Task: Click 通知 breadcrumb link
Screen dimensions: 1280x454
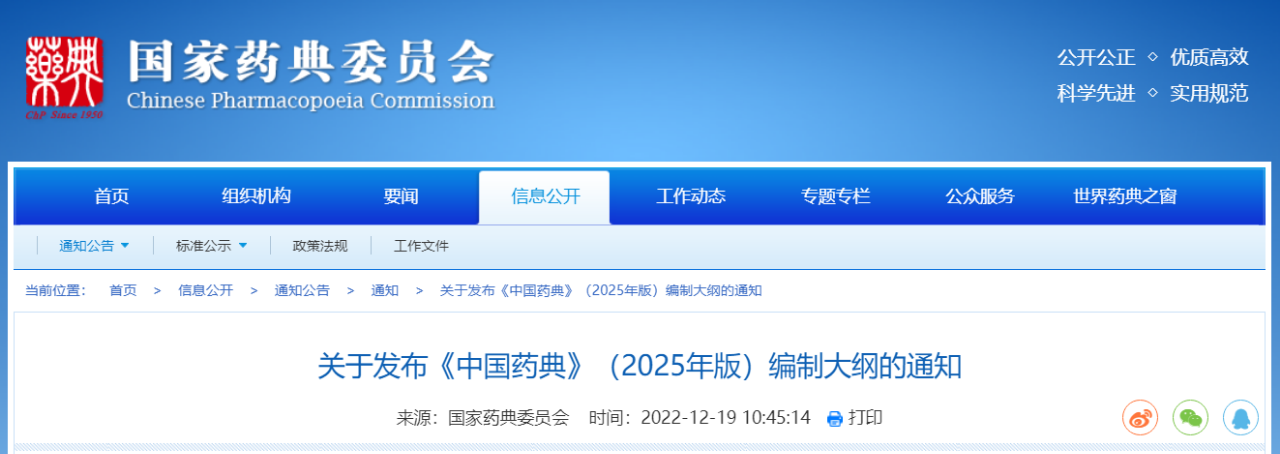Action: 385,290
